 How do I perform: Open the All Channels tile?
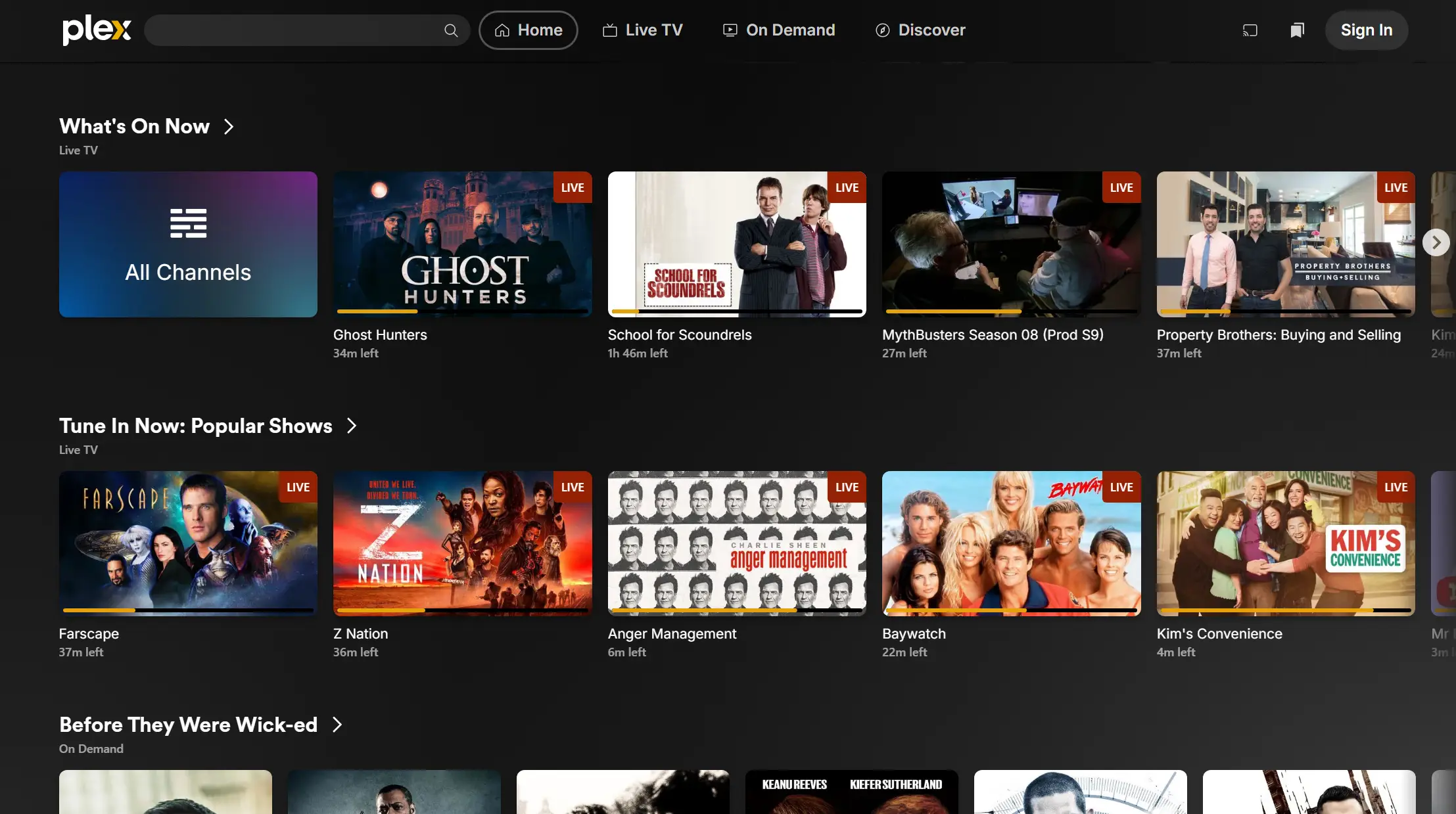click(188, 244)
